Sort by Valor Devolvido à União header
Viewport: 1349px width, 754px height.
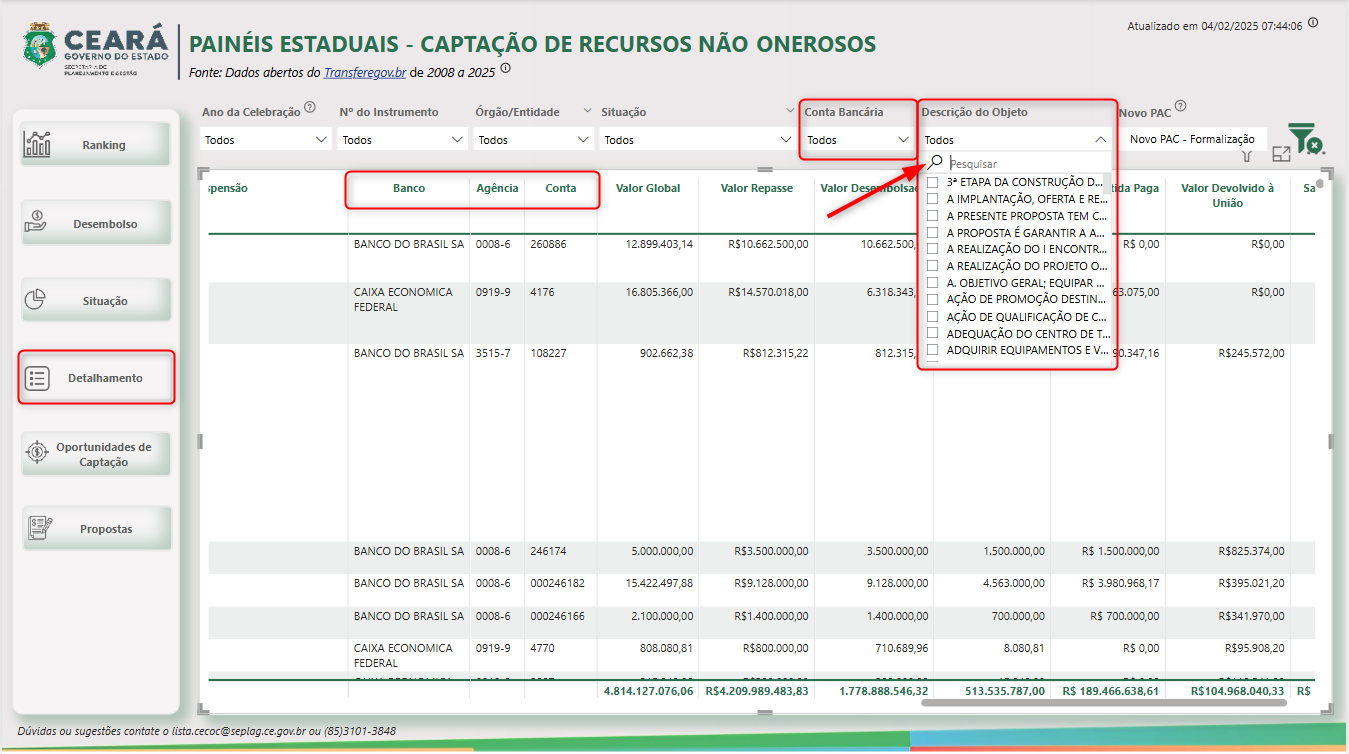click(1228, 195)
